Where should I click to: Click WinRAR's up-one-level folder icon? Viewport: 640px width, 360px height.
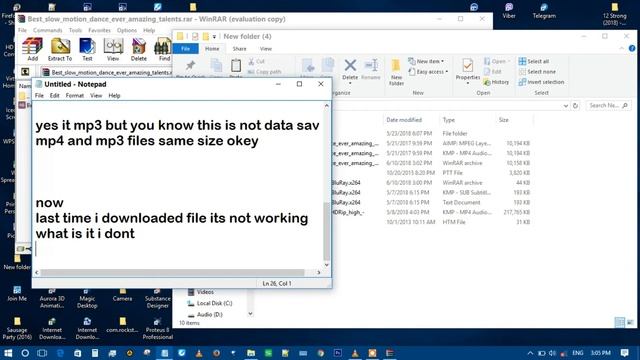tap(25, 72)
